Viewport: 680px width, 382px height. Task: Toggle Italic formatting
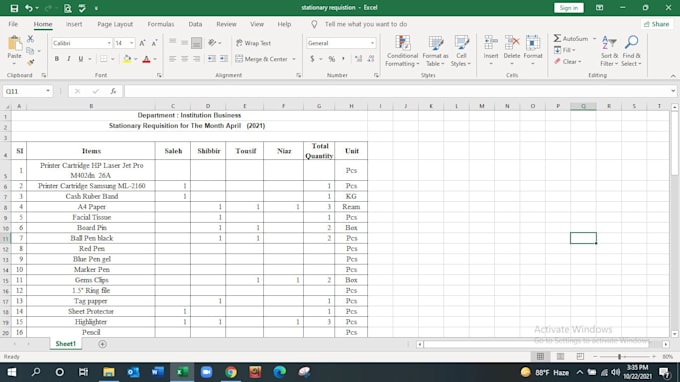(x=69, y=59)
